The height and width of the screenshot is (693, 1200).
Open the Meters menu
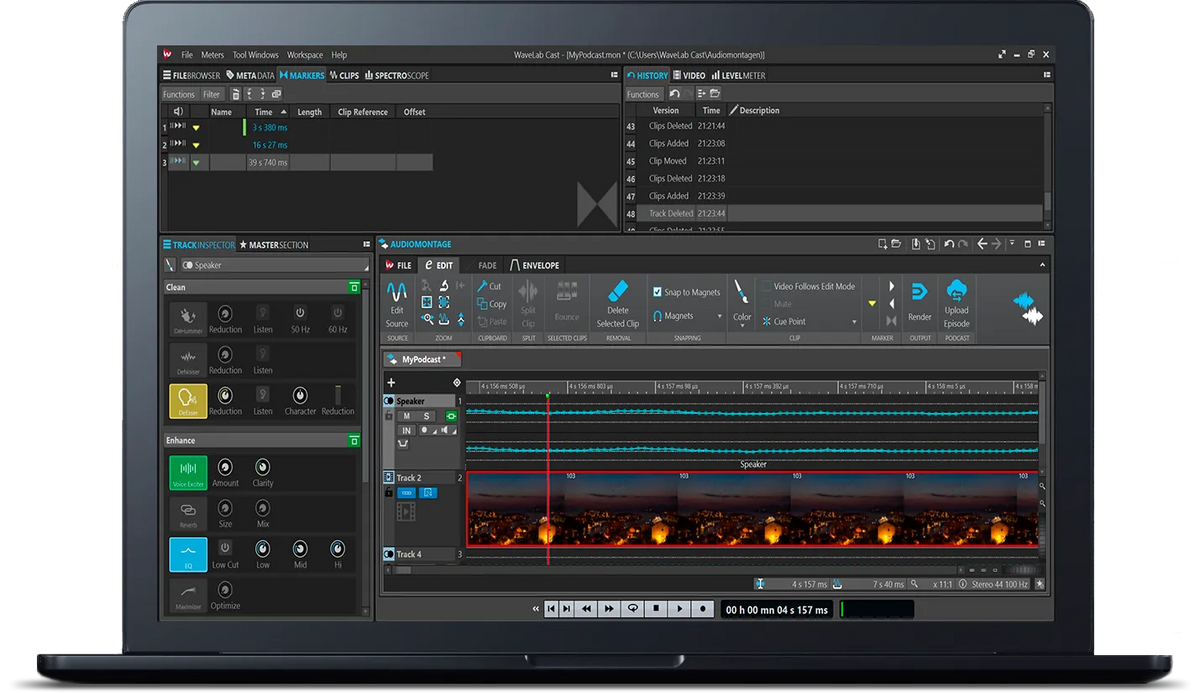pyautogui.click(x=213, y=55)
